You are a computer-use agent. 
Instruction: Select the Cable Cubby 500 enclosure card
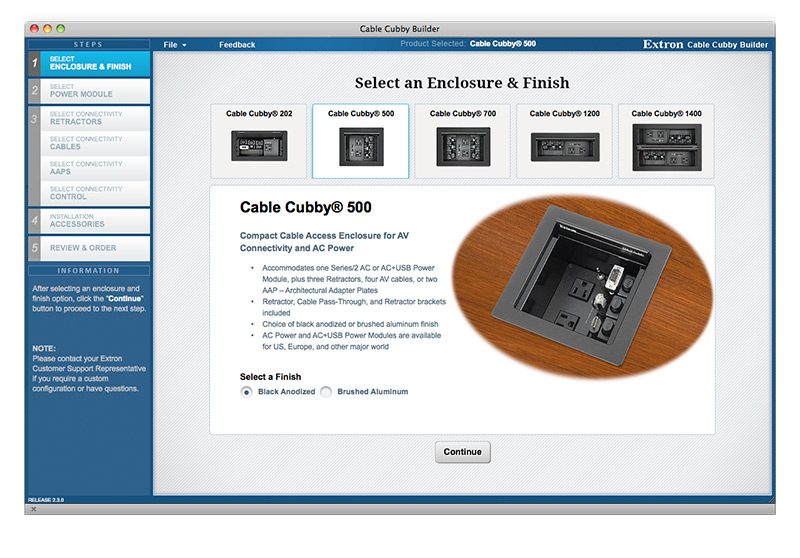tap(360, 141)
